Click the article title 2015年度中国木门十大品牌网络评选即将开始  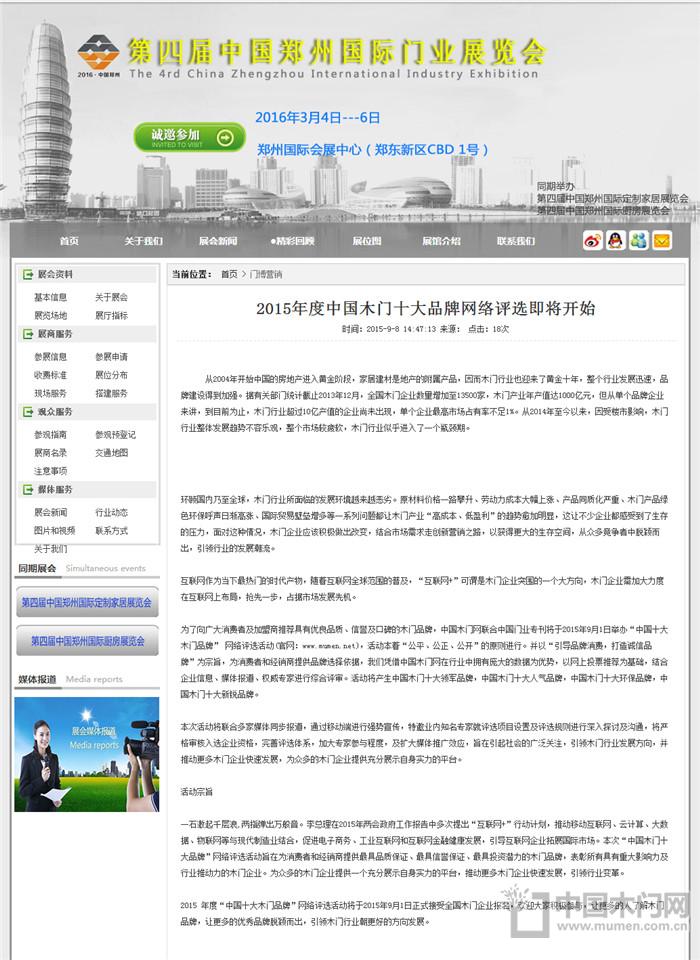coord(426,308)
